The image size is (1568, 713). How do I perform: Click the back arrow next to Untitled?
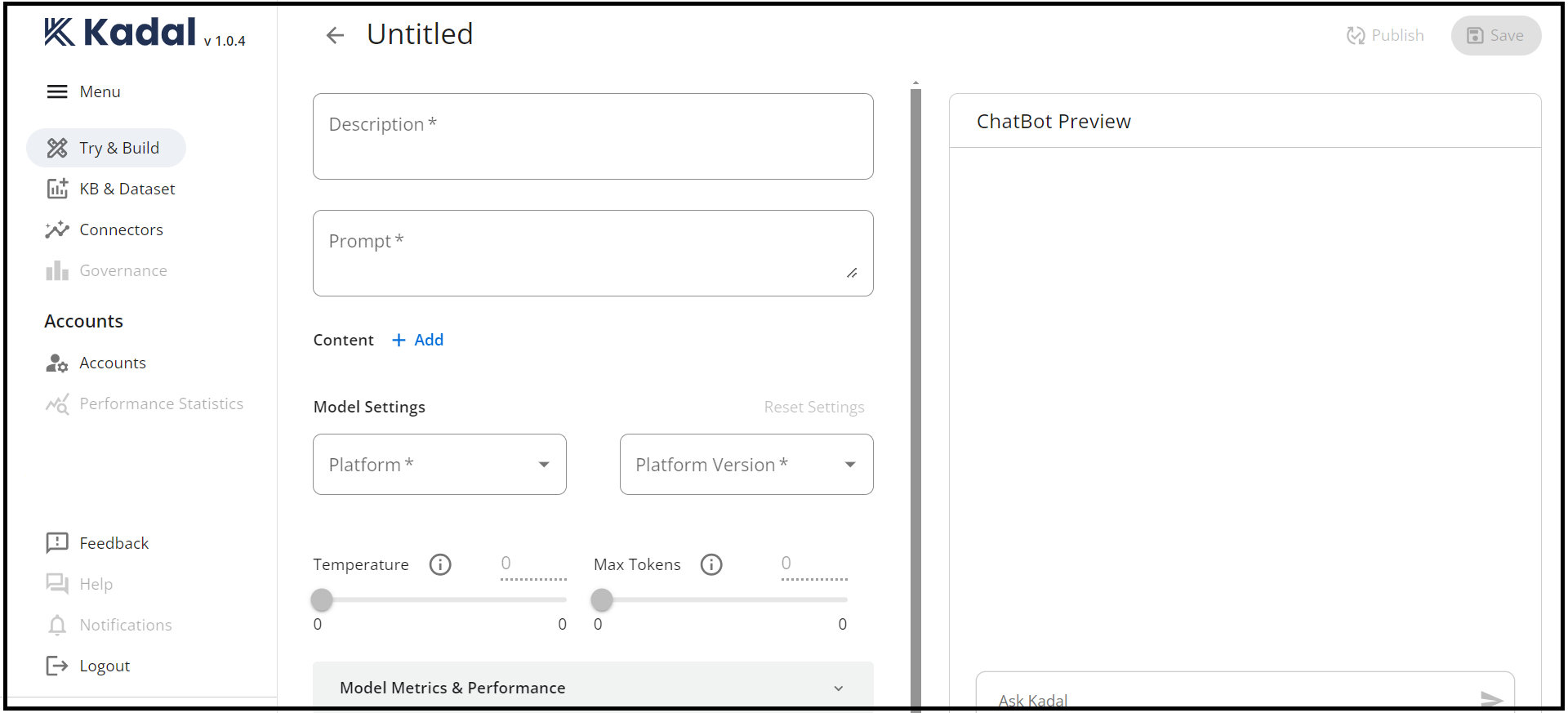click(335, 35)
